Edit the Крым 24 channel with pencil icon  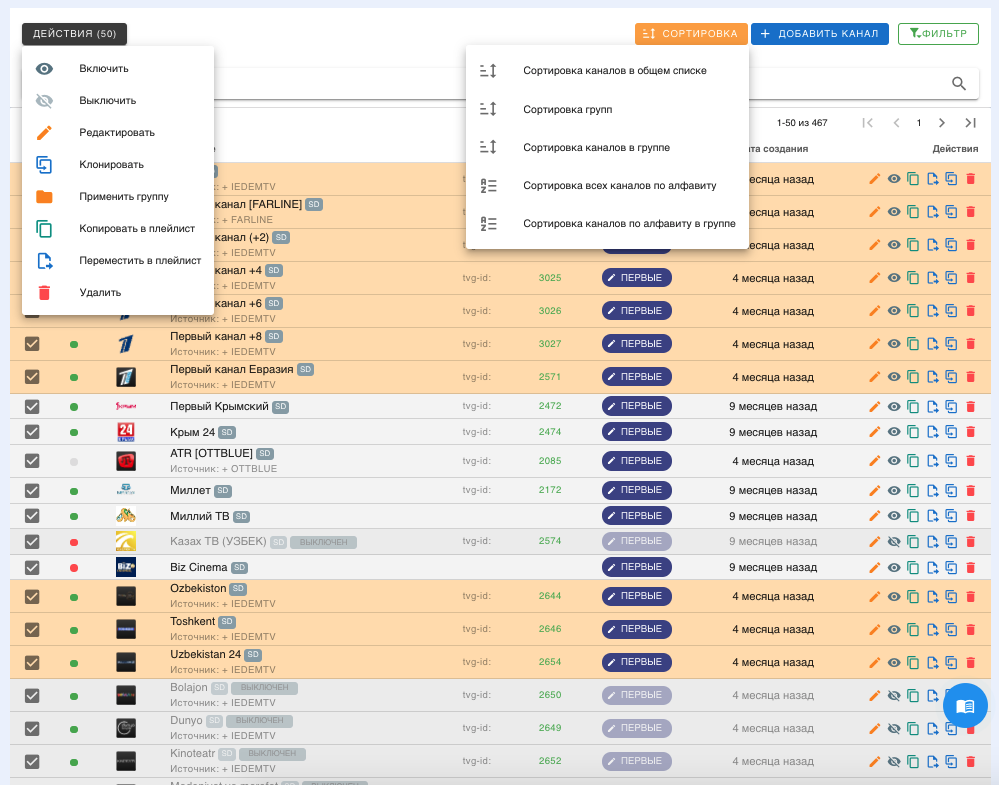click(875, 432)
